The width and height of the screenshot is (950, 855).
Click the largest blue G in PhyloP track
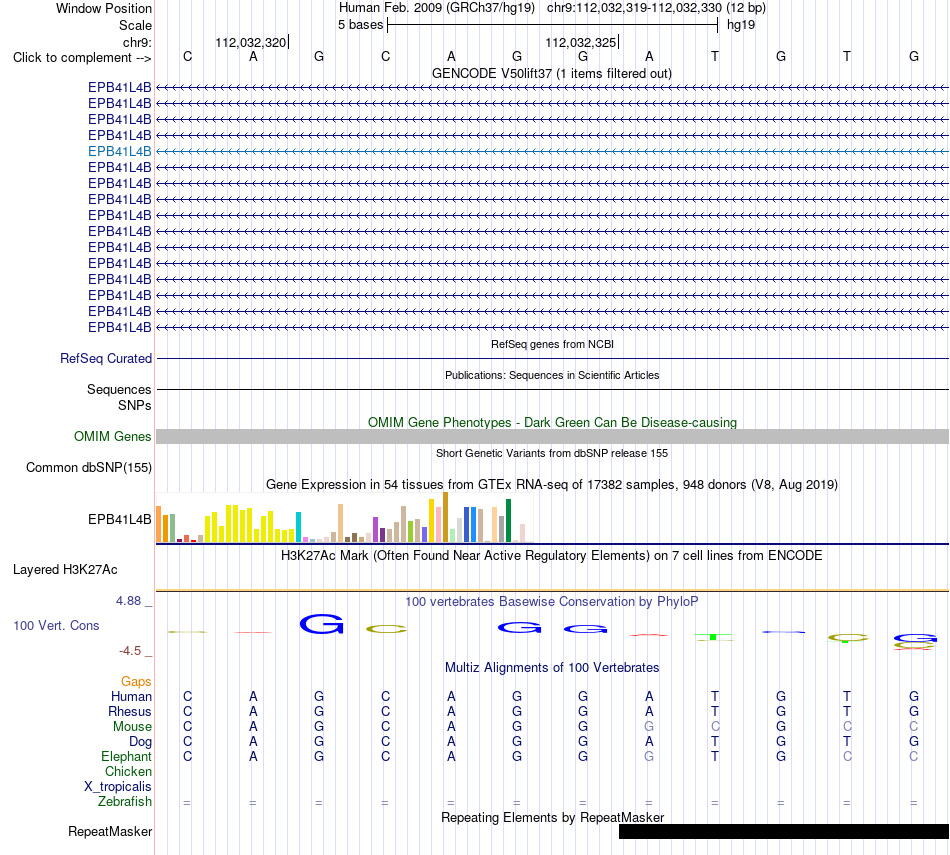322,624
